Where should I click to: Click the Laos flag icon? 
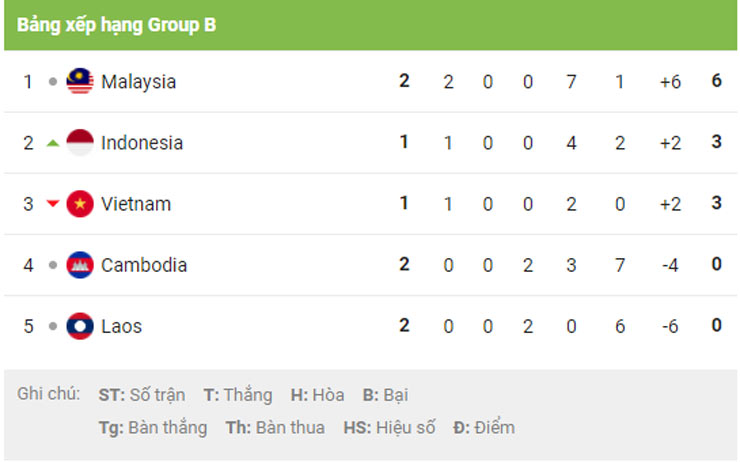[x=80, y=326]
